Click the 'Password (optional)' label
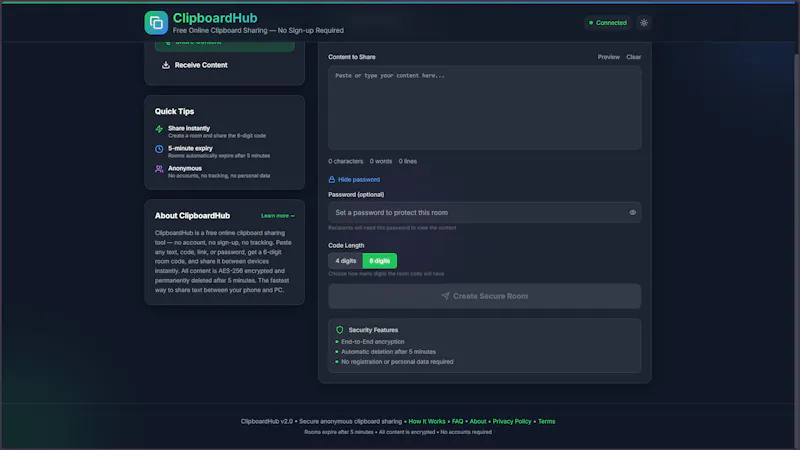The height and width of the screenshot is (450, 800). pyautogui.click(x=356, y=194)
